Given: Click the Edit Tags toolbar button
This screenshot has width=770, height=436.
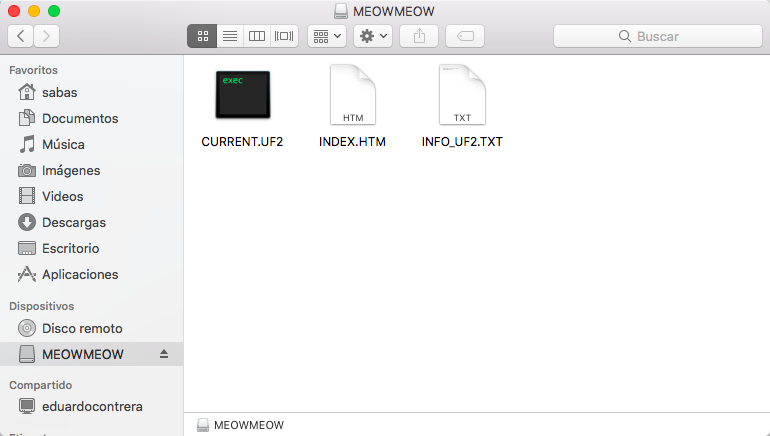Looking at the screenshot, I should pyautogui.click(x=465, y=36).
